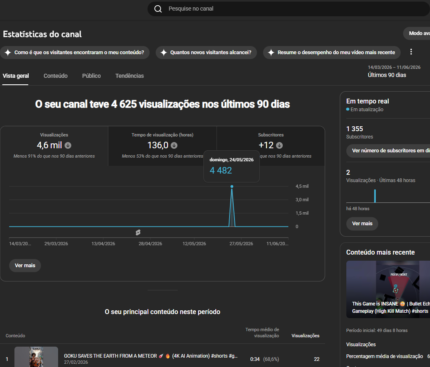Open the latest content video thumbnail
430x367 pixels.
tap(388, 289)
